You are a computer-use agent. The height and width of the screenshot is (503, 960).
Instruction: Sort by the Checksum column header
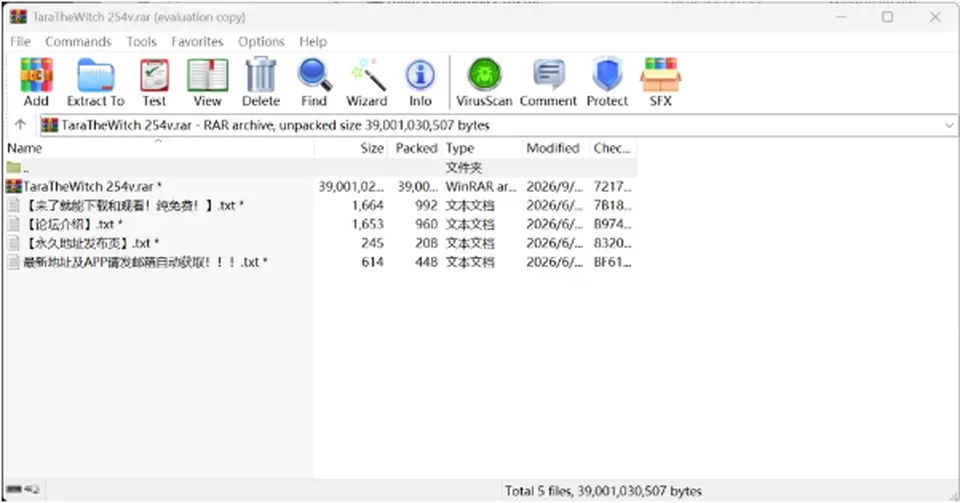click(613, 148)
